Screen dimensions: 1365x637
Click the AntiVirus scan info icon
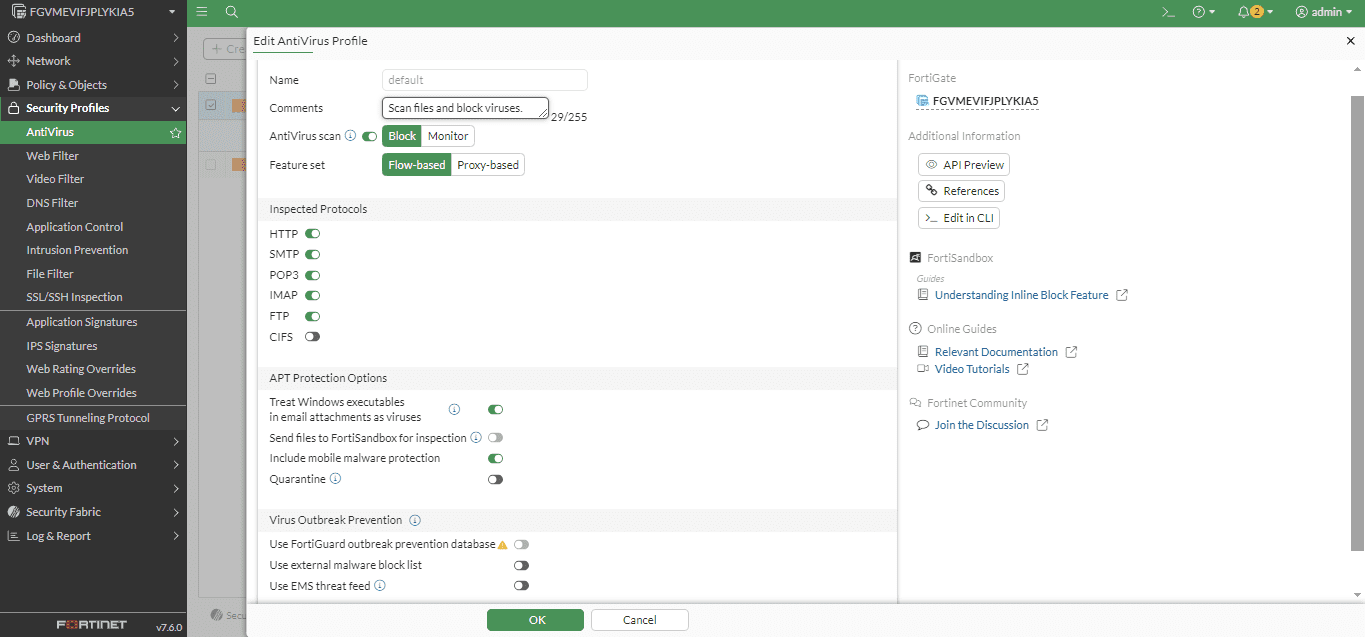coord(350,135)
